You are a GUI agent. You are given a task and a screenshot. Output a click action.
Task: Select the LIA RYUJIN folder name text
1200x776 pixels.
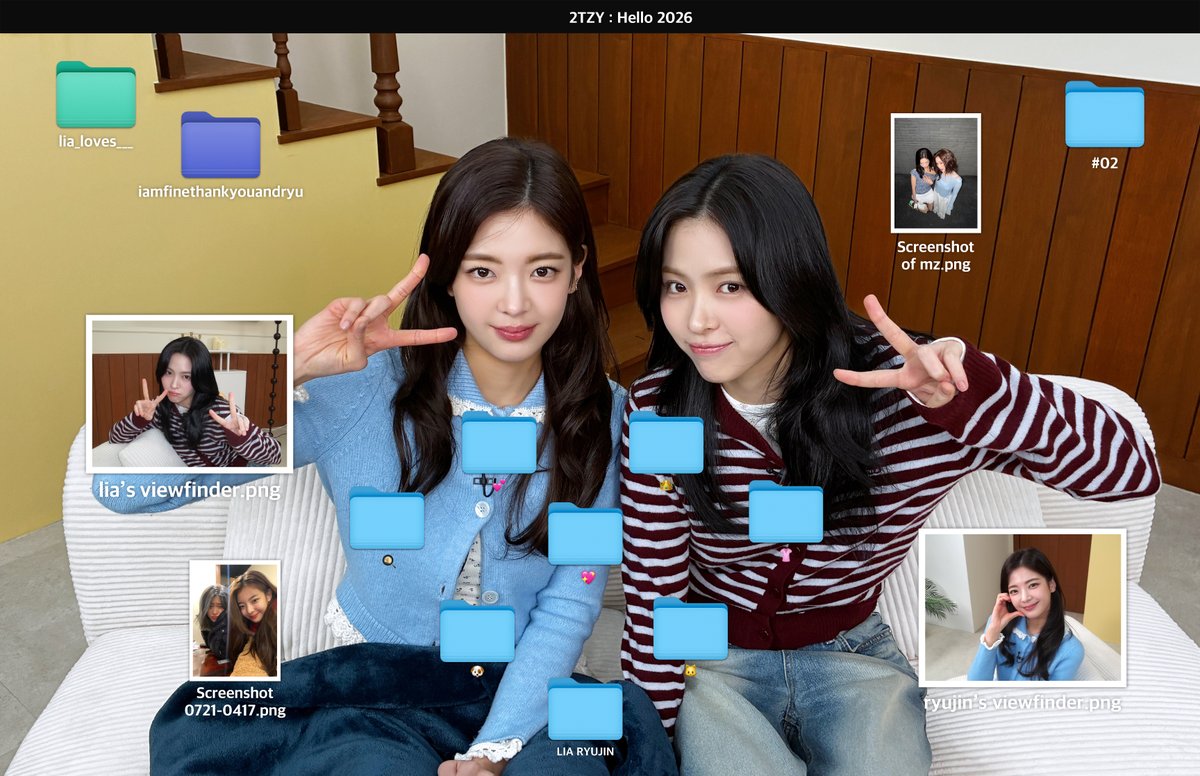(x=586, y=750)
